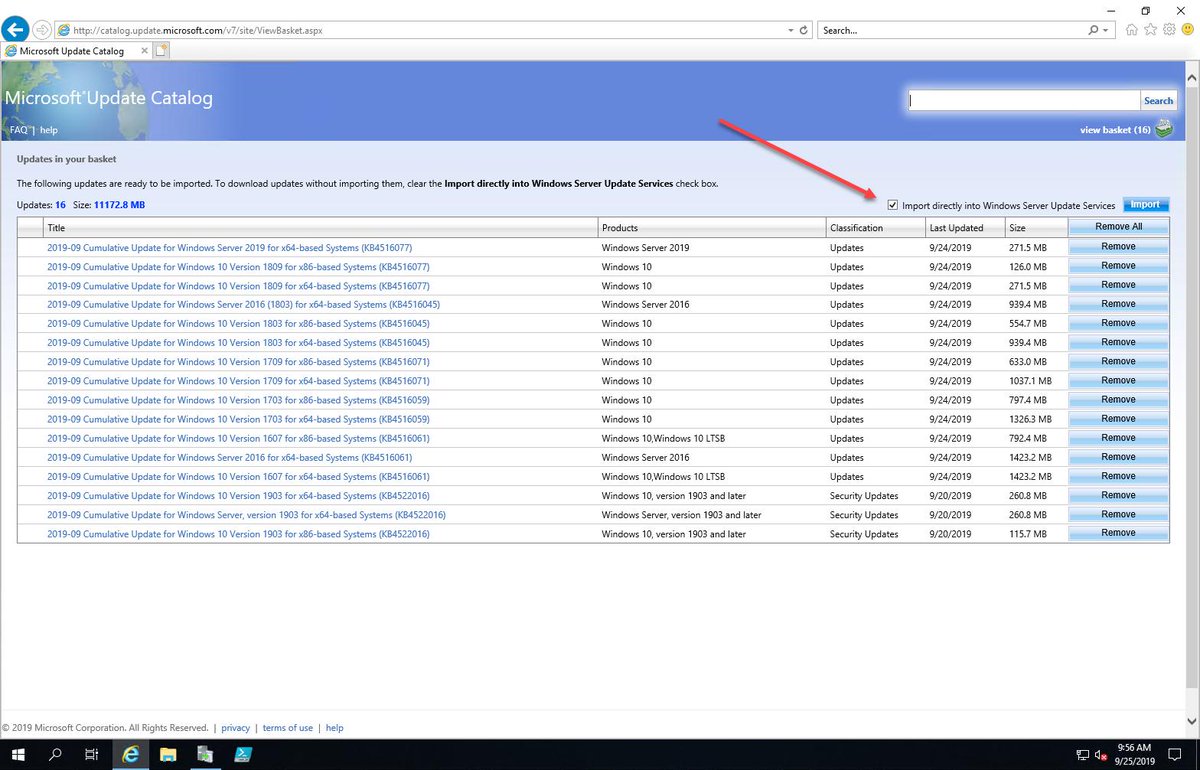This screenshot has height=770, width=1200.
Task: Open the privacy footer link
Action: point(236,728)
